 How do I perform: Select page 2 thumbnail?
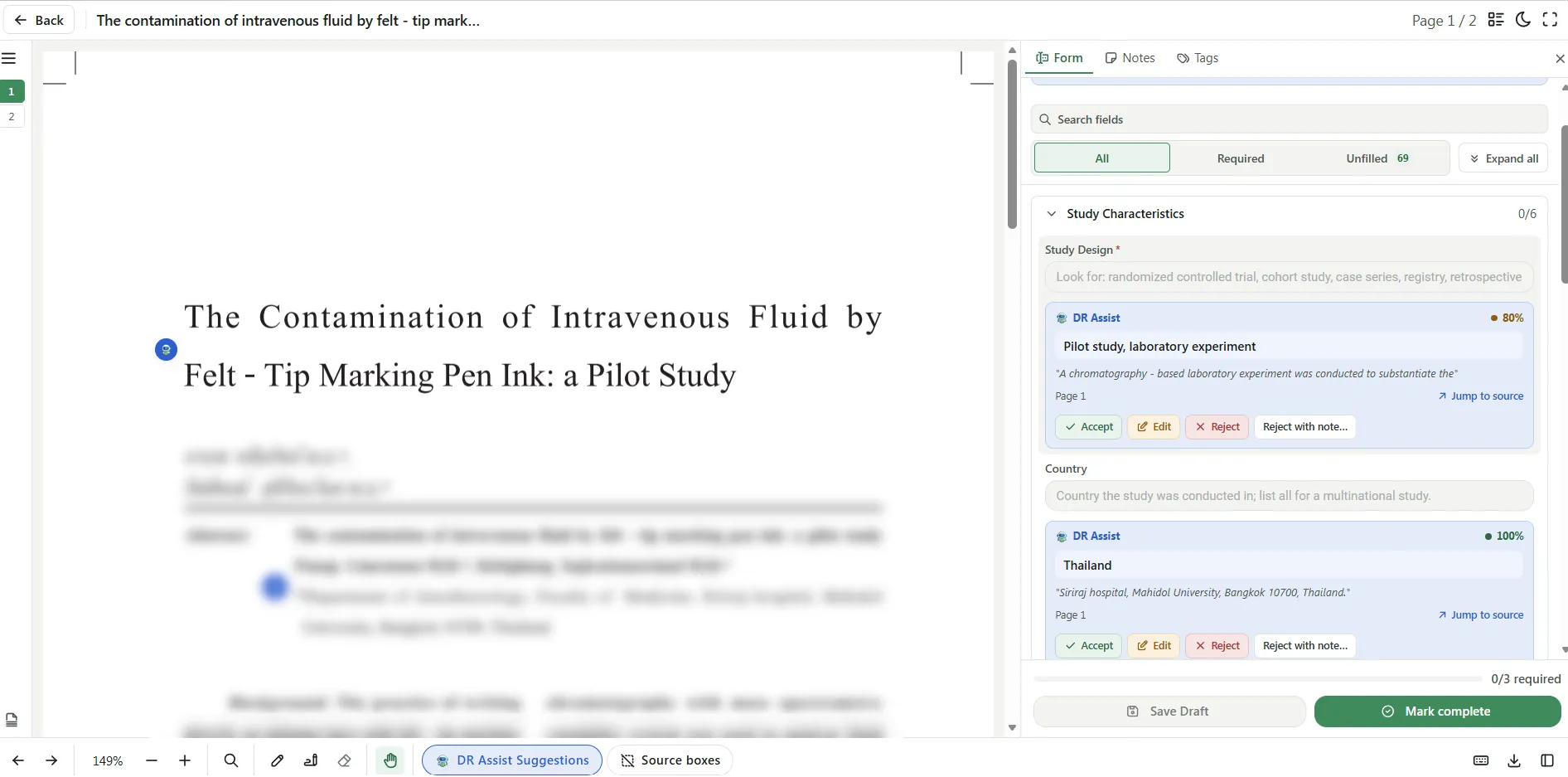pos(12,117)
